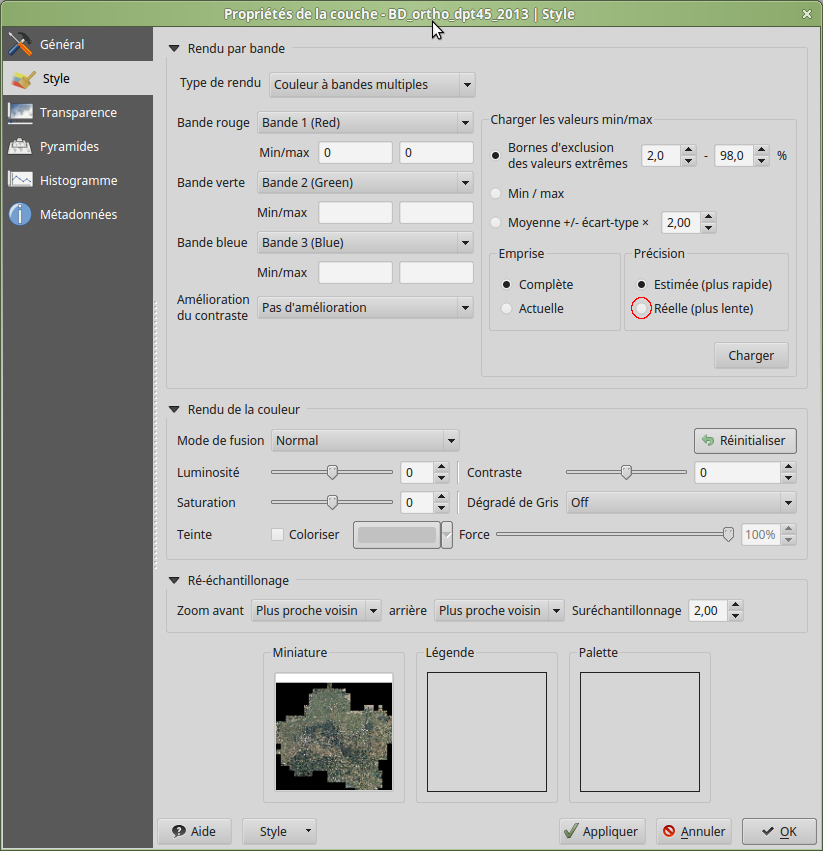Viewport: 823px width, 851px height.
Task: Click the Miniature layer thumbnail preview
Action: coord(334,731)
